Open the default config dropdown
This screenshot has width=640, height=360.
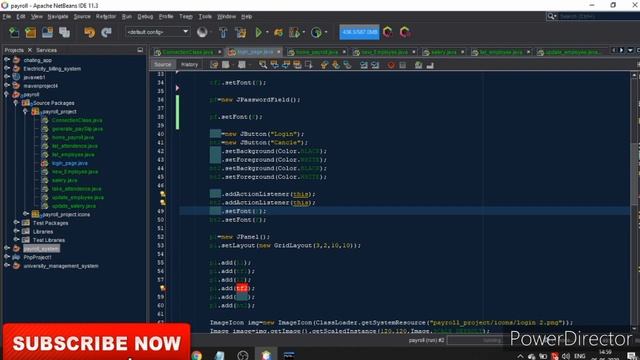click(158, 32)
